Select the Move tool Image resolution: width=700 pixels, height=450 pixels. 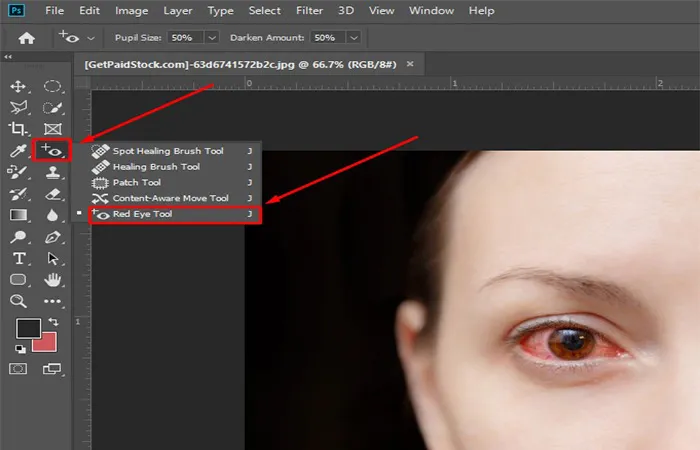[18, 87]
